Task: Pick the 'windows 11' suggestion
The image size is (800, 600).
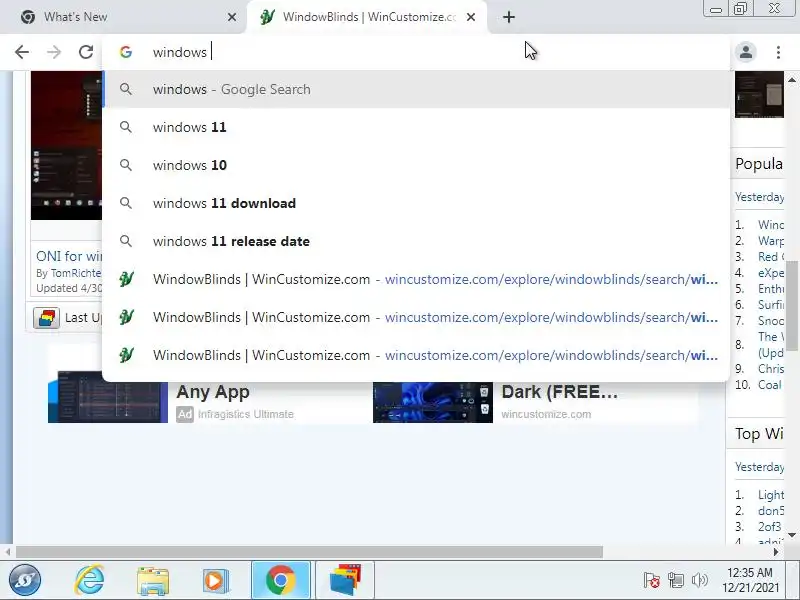Action: (416, 127)
